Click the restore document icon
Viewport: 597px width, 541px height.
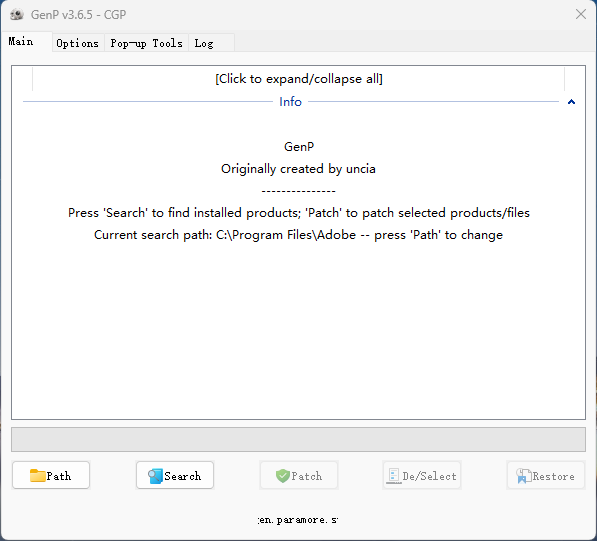pos(524,476)
